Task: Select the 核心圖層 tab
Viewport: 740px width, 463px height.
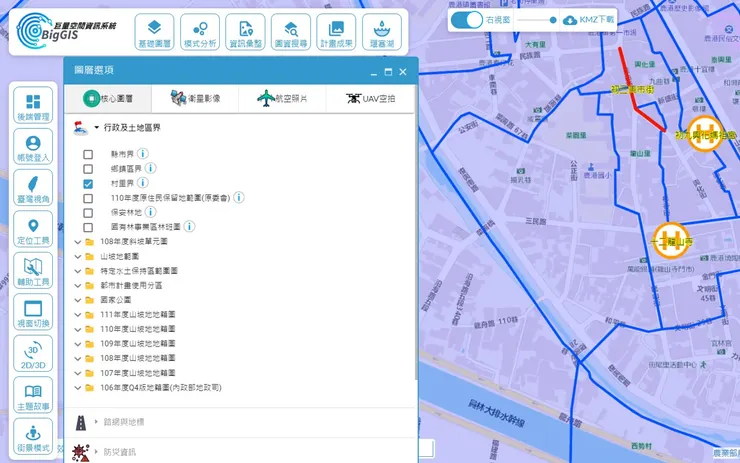Action: 108,99
